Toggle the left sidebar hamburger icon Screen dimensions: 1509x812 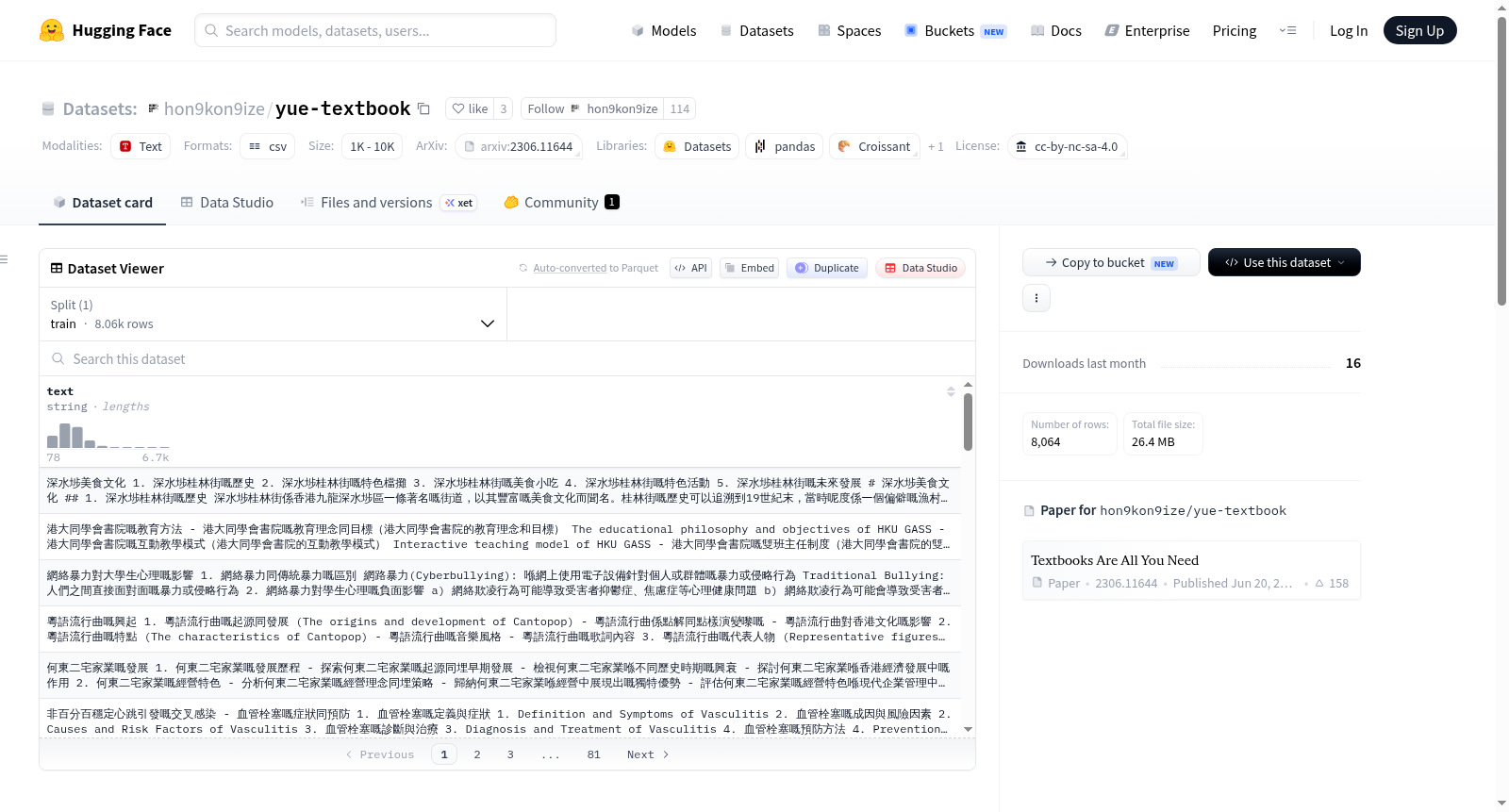4,259
